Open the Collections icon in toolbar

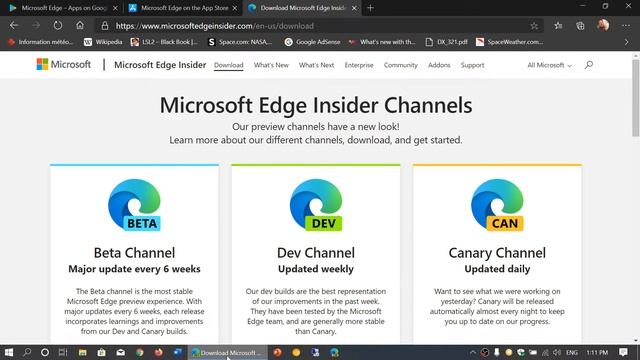[x=580, y=26]
